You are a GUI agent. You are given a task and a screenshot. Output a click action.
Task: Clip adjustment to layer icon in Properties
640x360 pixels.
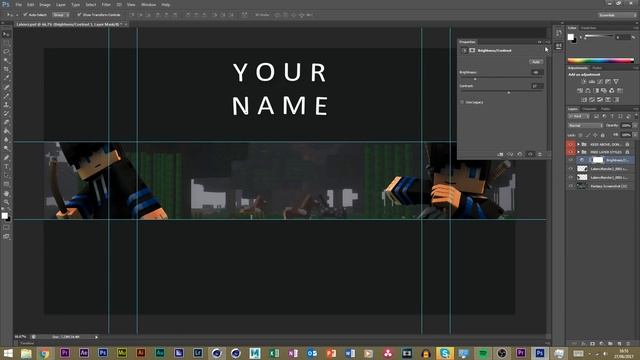tap(500, 154)
